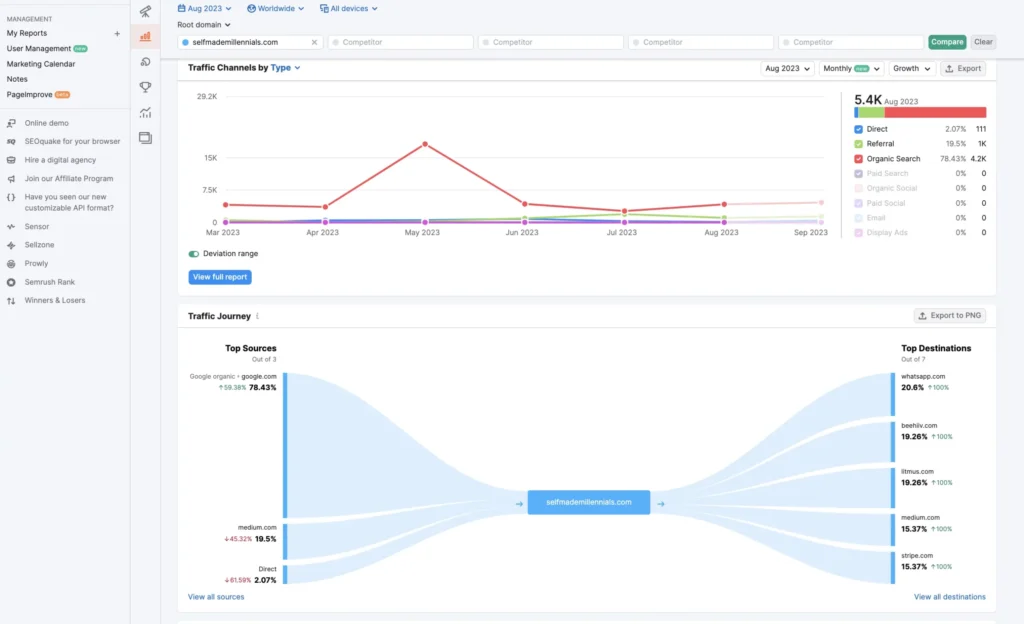Click the trophy icon in the icon rail
Viewport: 1024px width, 624px height.
click(145, 87)
